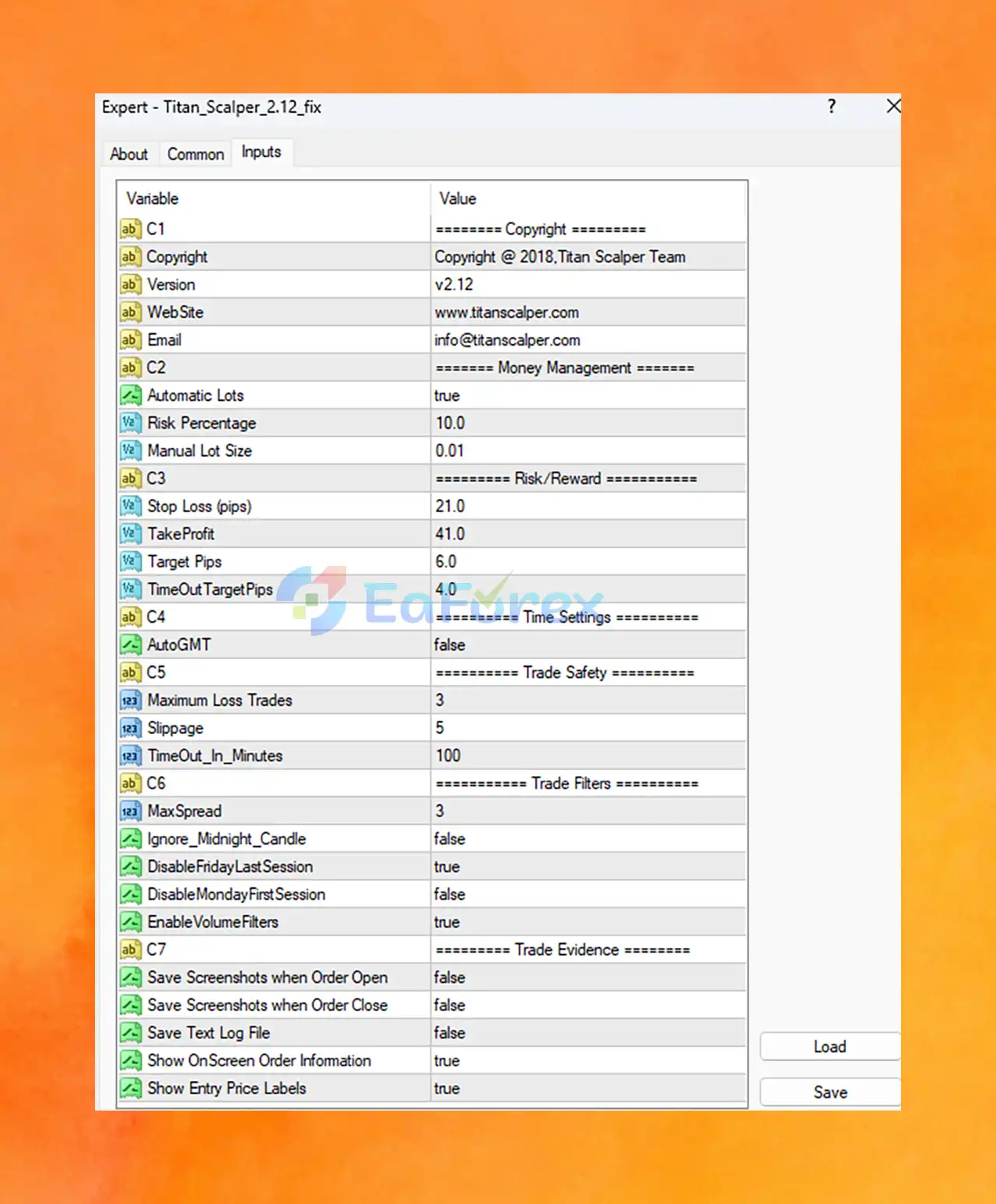Click the icon next to WebSite
Image resolution: width=996 pixels, height=1204 pixels.
(x=131, y=312)
